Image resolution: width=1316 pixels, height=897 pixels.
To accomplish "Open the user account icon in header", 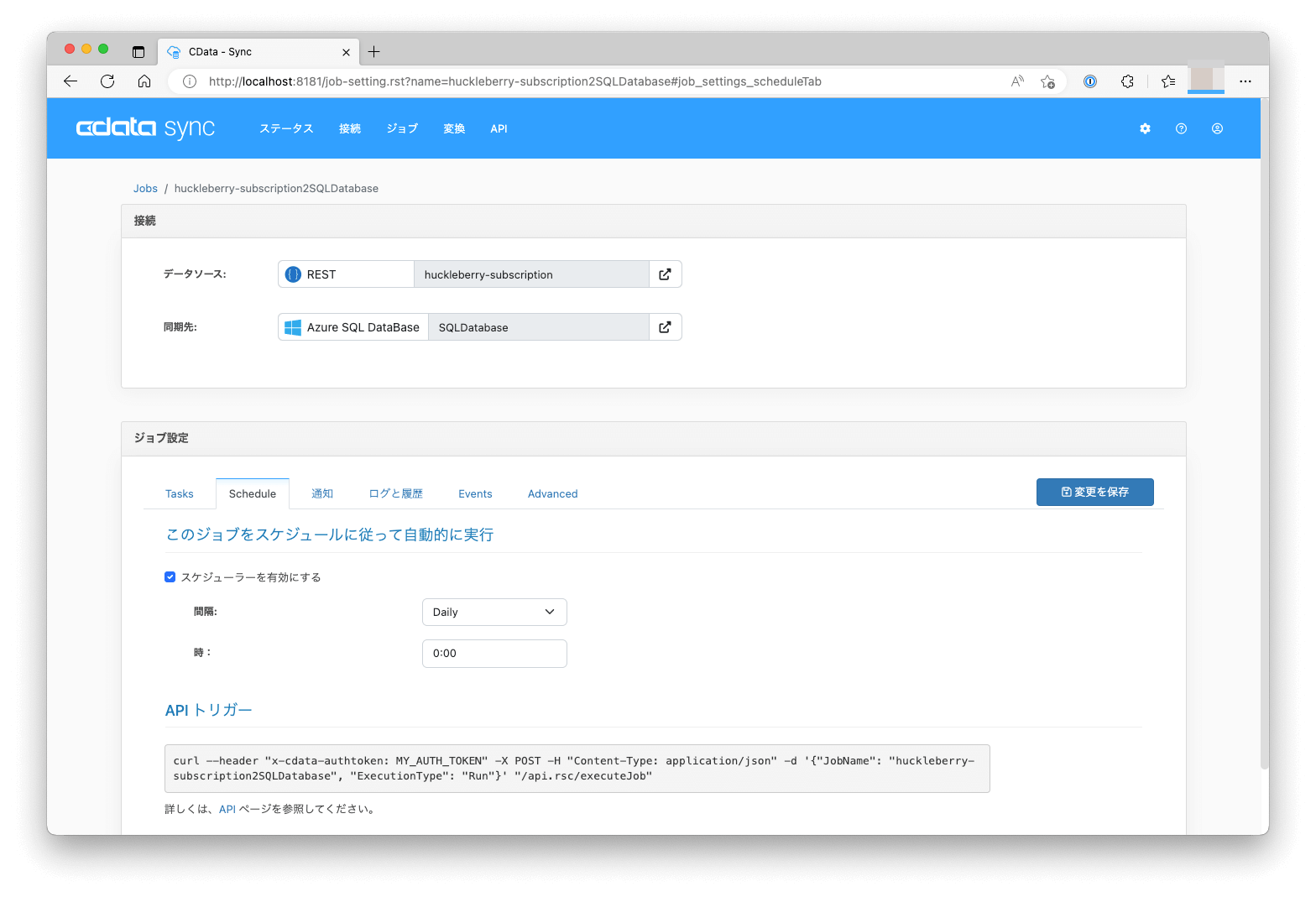I will (1217, 128).
